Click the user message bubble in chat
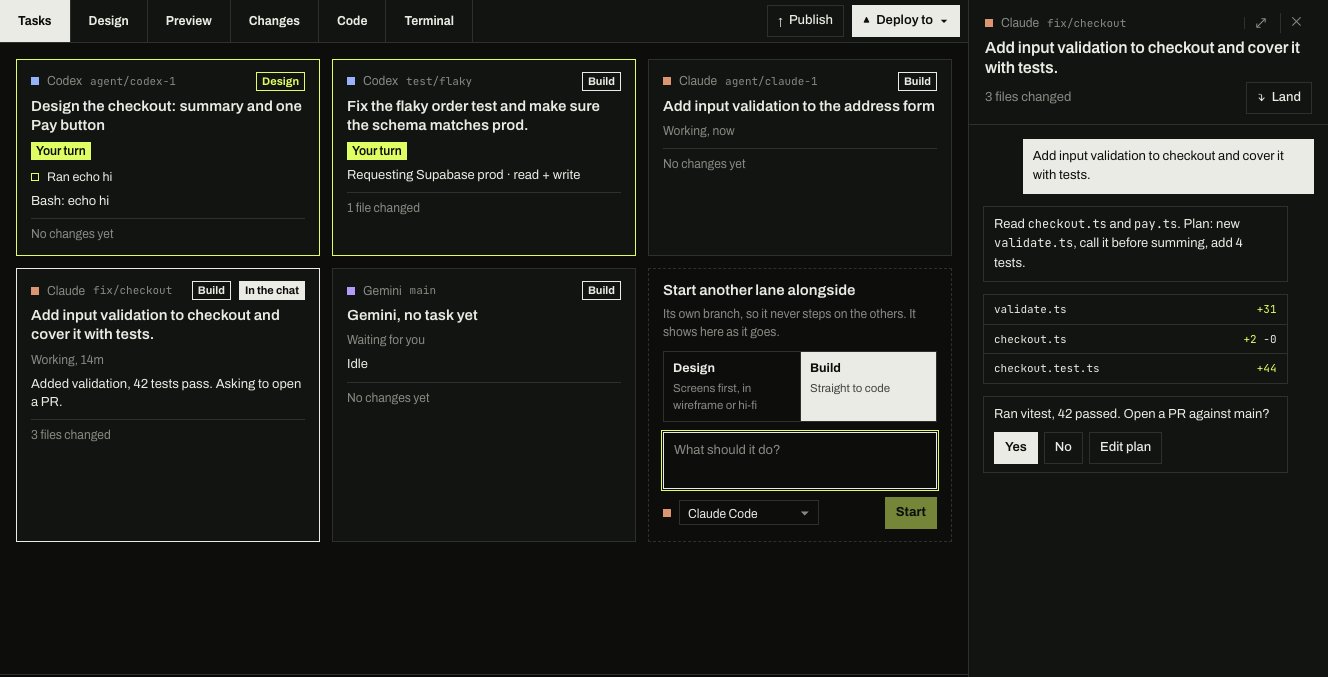Viewport: 1328px width, 677px height. [x=1167, y=165]
